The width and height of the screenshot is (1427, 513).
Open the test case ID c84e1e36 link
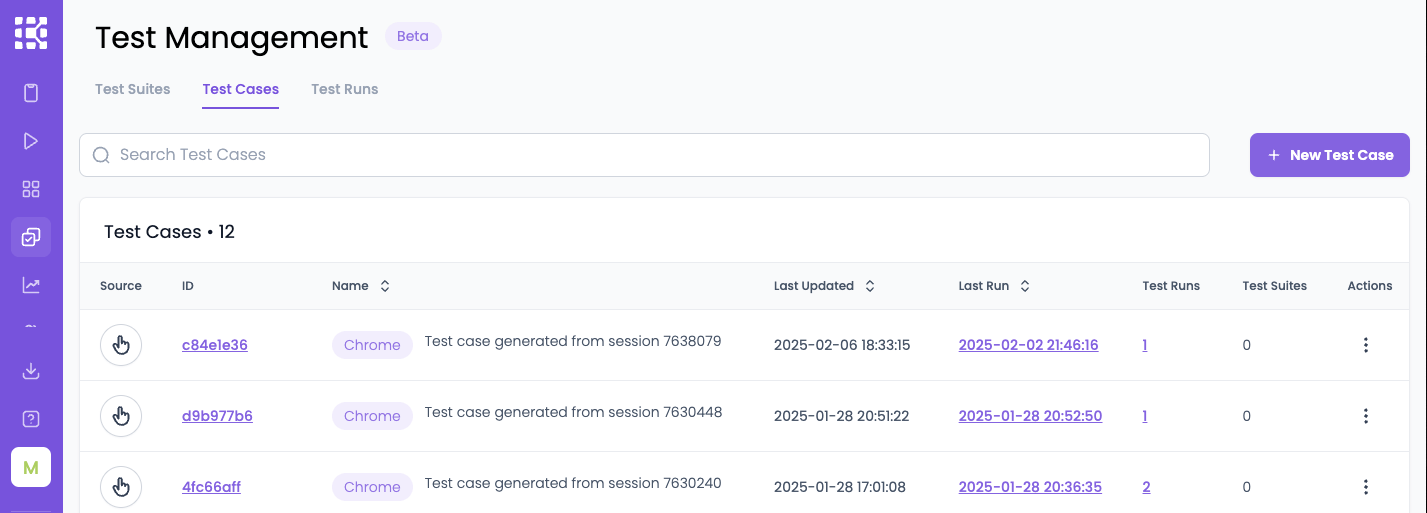coord(215,345)
